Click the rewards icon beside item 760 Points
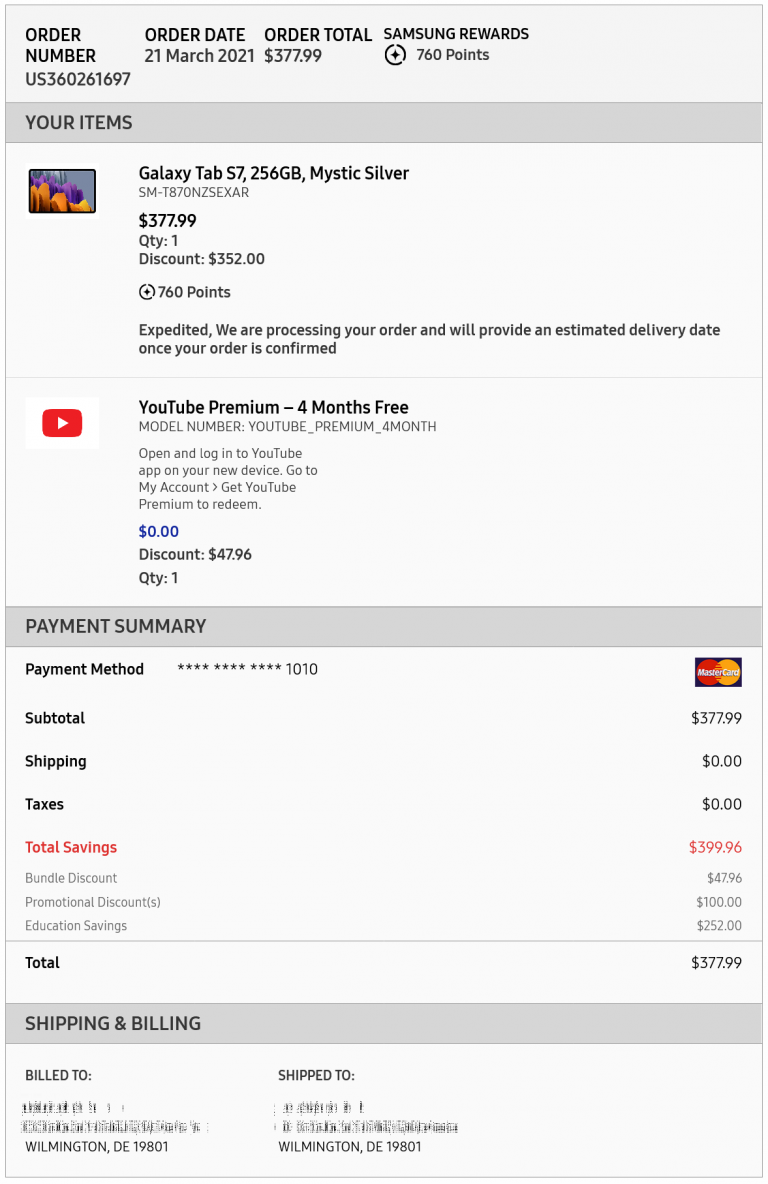The width and height of the screenshot is (768, 1184). pos(147,292)
